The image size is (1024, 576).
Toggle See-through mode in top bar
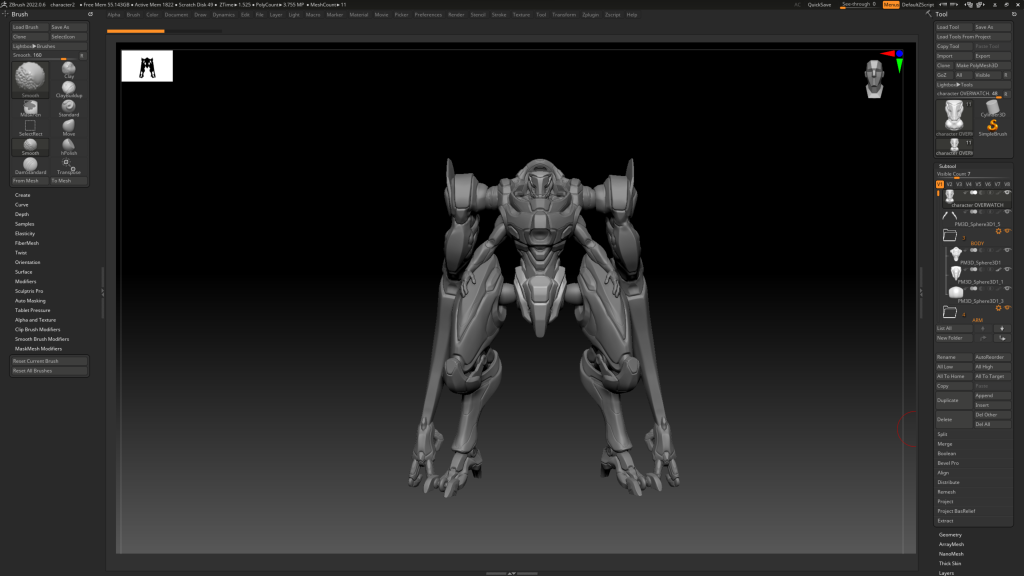click(x=858, y=5)
